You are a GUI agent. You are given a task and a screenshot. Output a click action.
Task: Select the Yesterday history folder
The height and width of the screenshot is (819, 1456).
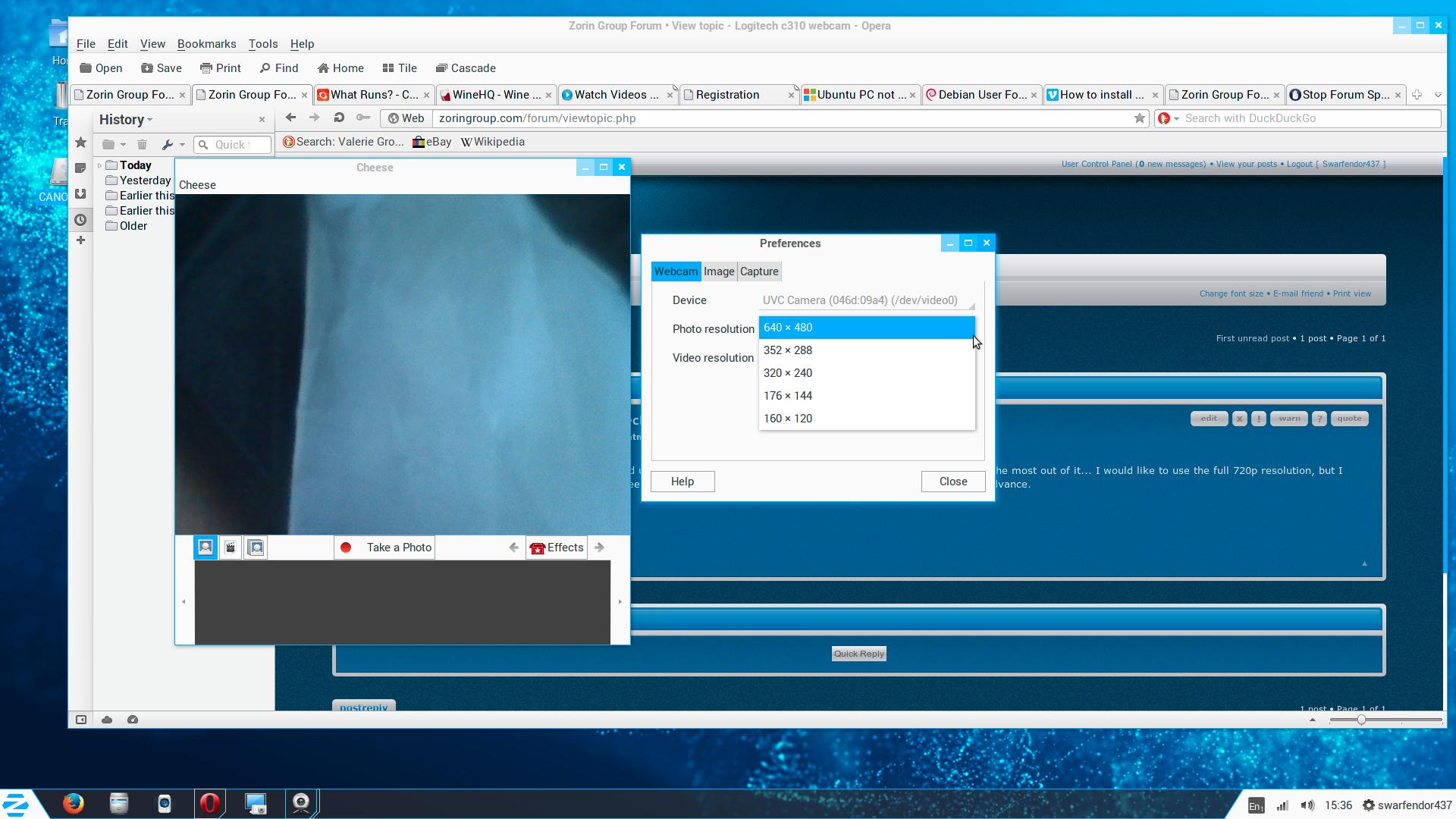[x=138, y=180]
